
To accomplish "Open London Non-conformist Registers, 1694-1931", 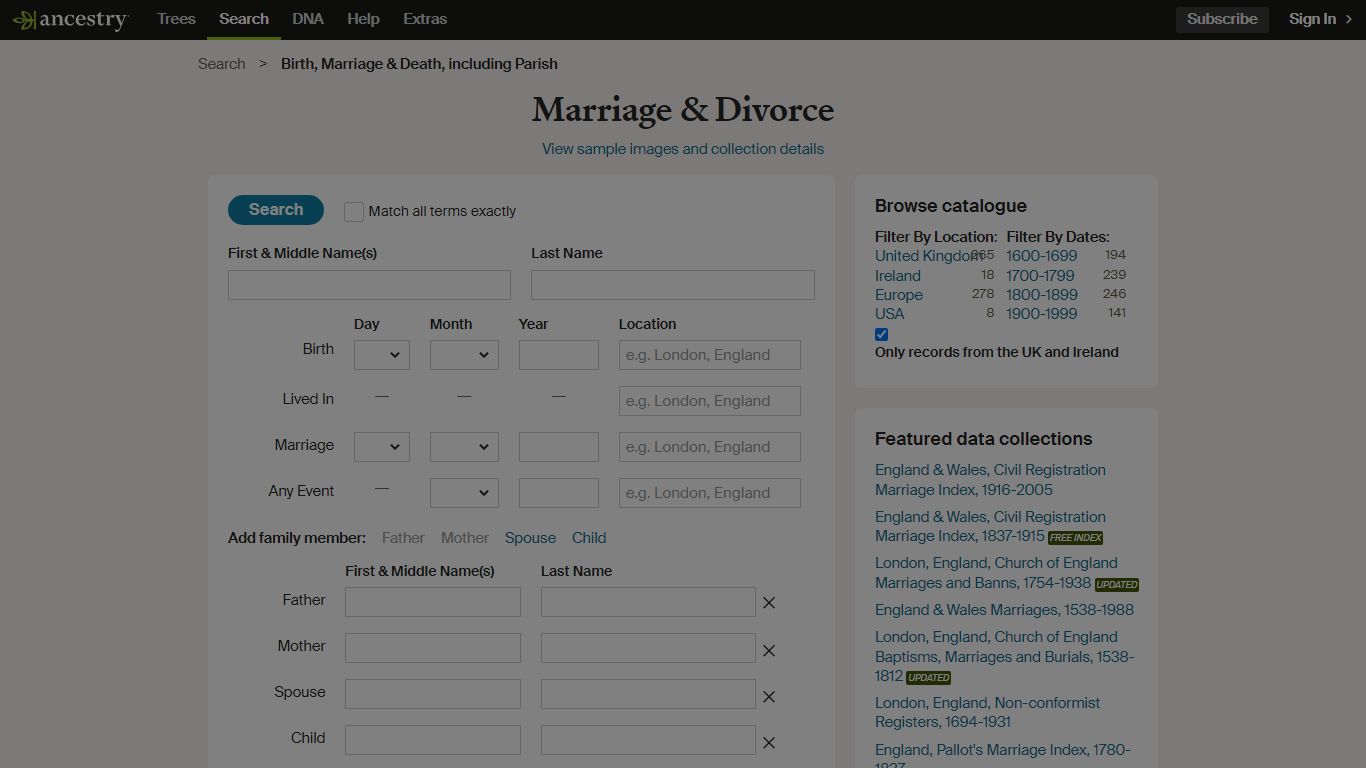I will coord(988,712).
